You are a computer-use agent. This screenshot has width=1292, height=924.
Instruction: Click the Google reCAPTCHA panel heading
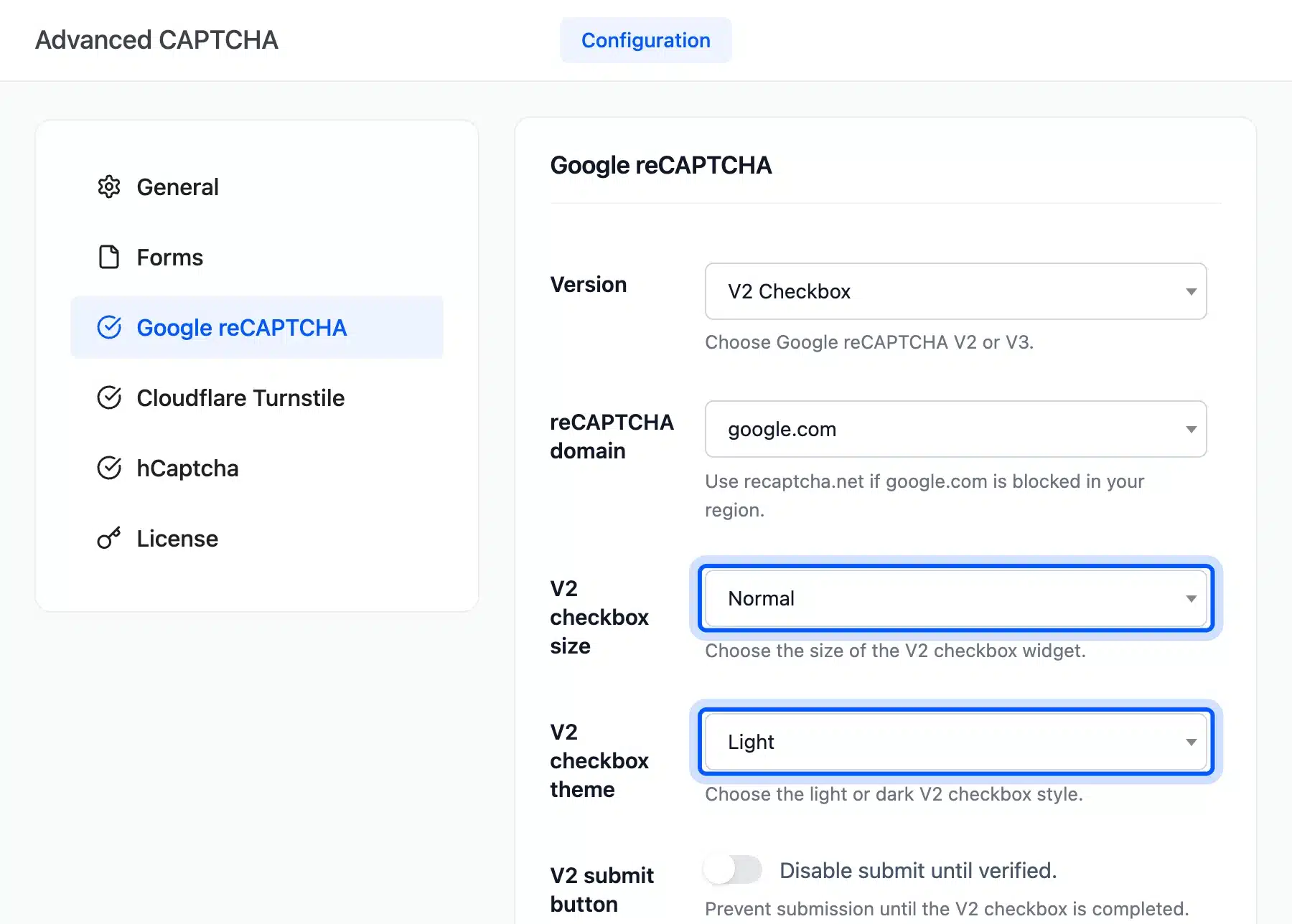tap(661, 165)
